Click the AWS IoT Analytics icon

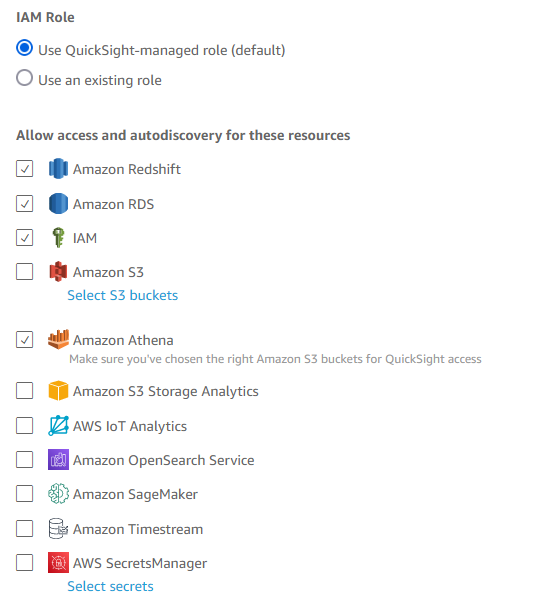click(58, 426)
